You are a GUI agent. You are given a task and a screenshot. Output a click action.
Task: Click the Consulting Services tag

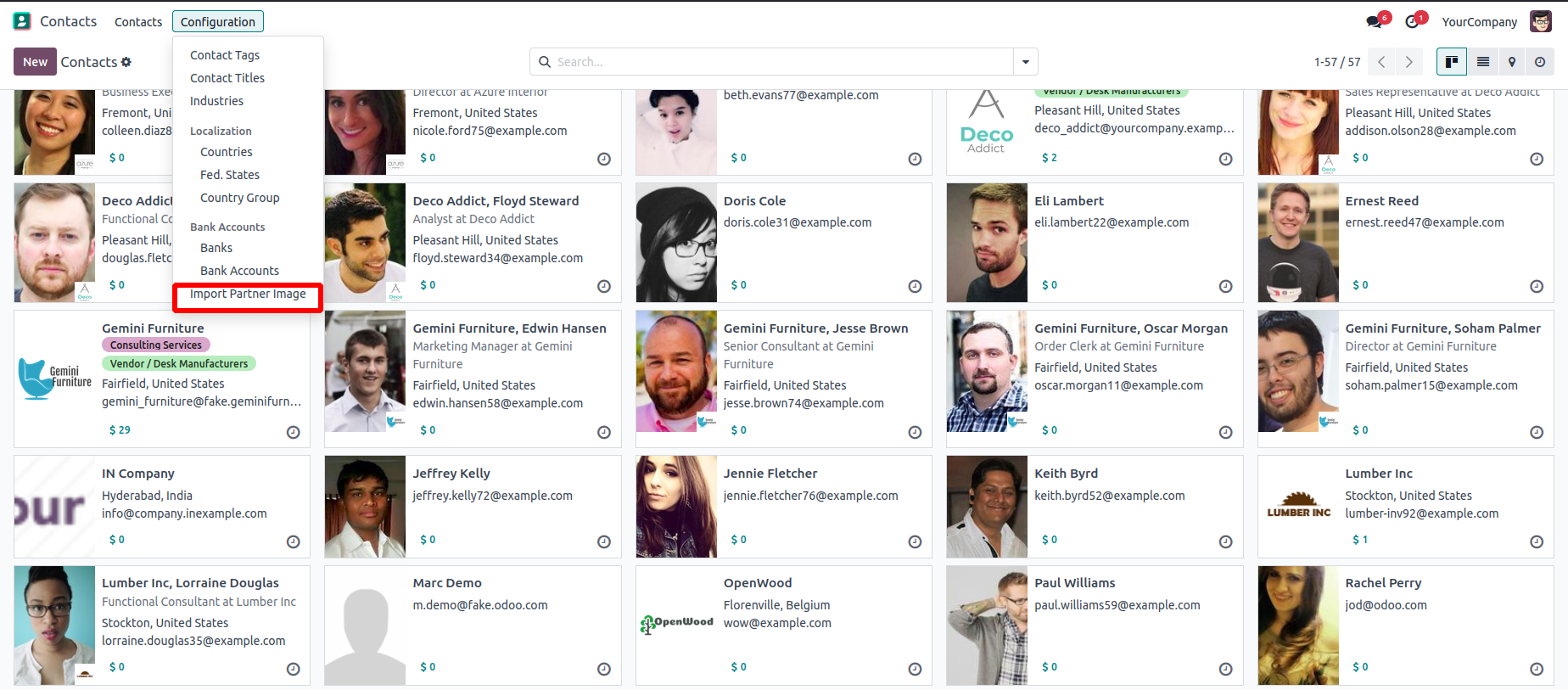click(156, 345)
